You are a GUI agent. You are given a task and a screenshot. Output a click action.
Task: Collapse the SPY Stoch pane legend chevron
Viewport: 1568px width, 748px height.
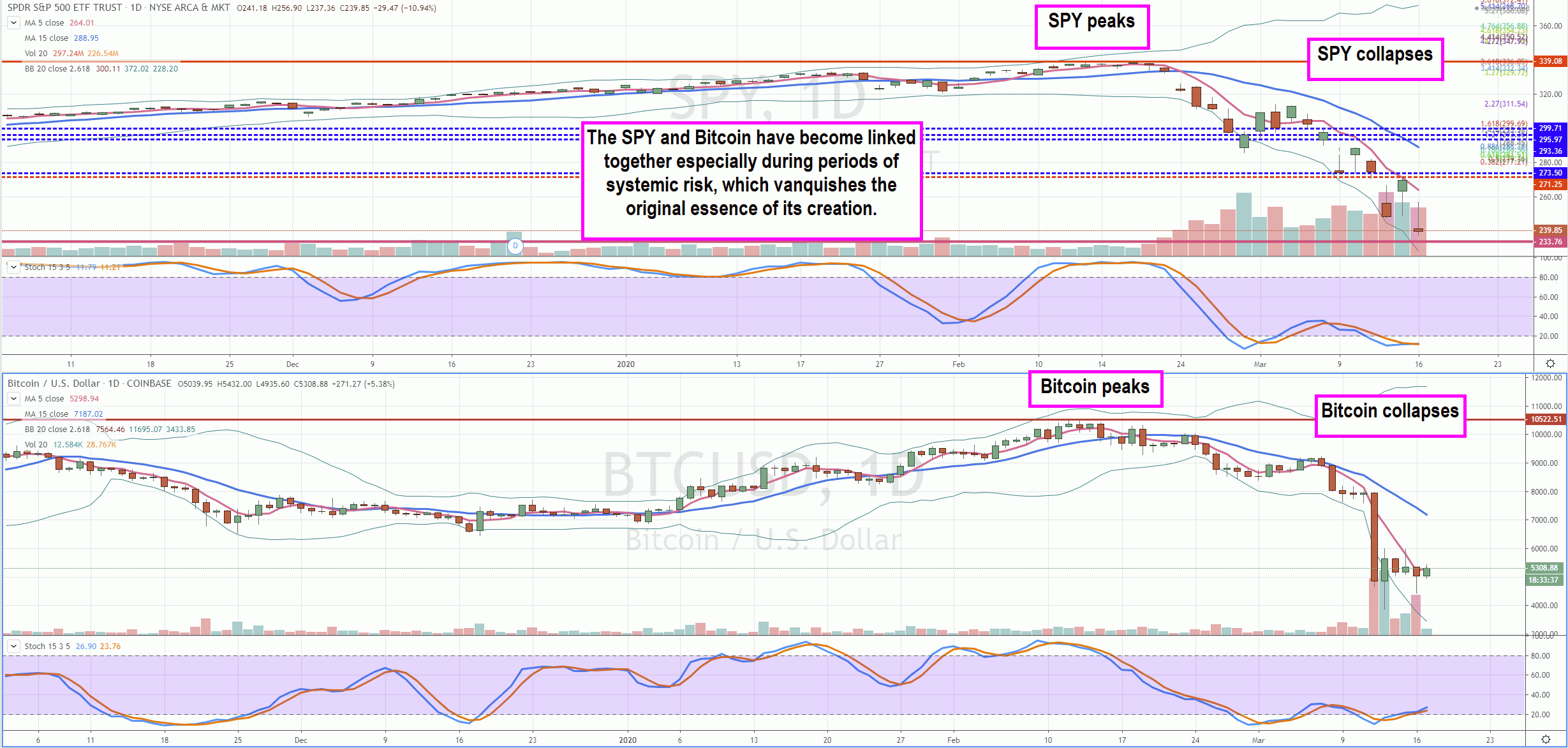[x=13, y=267]
